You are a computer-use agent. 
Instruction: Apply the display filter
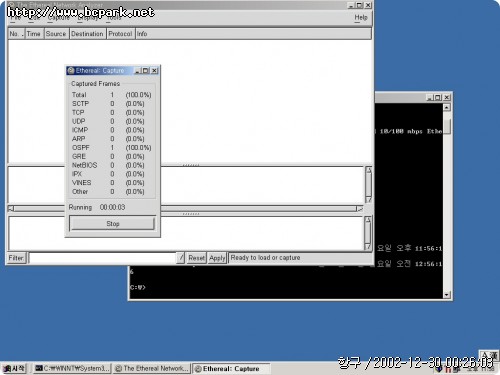pos(217,258)
